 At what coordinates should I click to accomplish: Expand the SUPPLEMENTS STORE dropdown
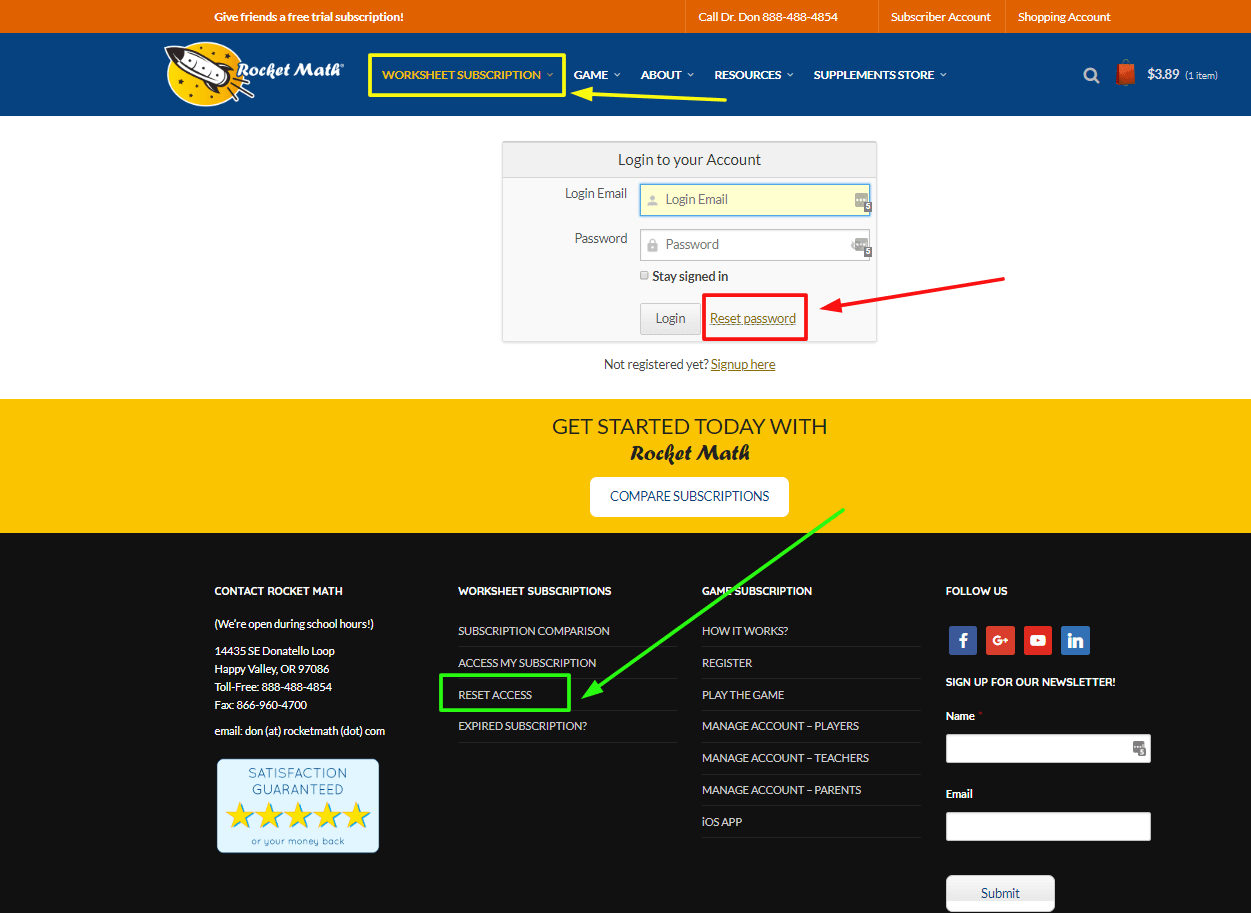click(x=878, y=74)
